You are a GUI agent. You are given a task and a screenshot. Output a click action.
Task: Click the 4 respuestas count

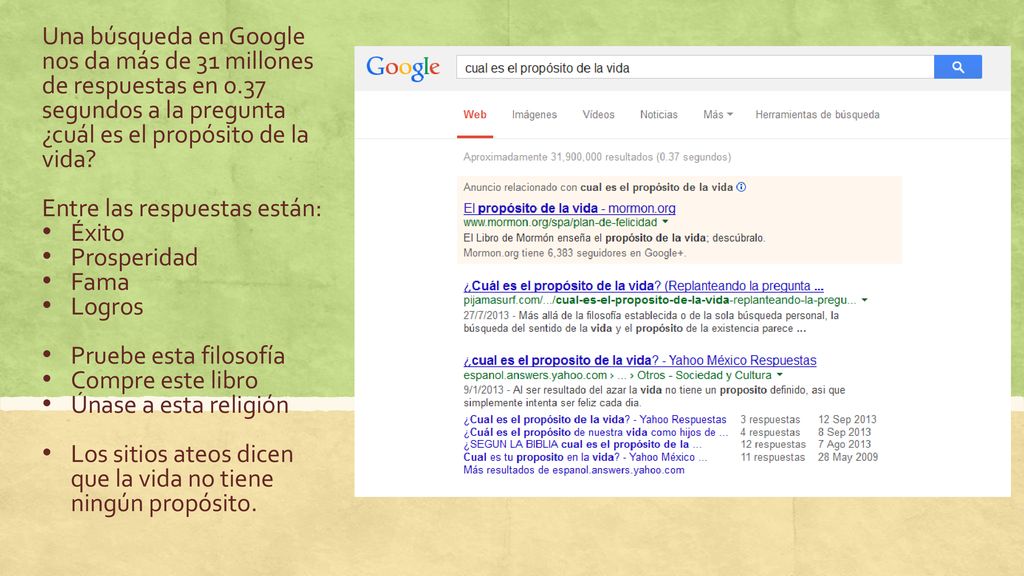[770, 432]
